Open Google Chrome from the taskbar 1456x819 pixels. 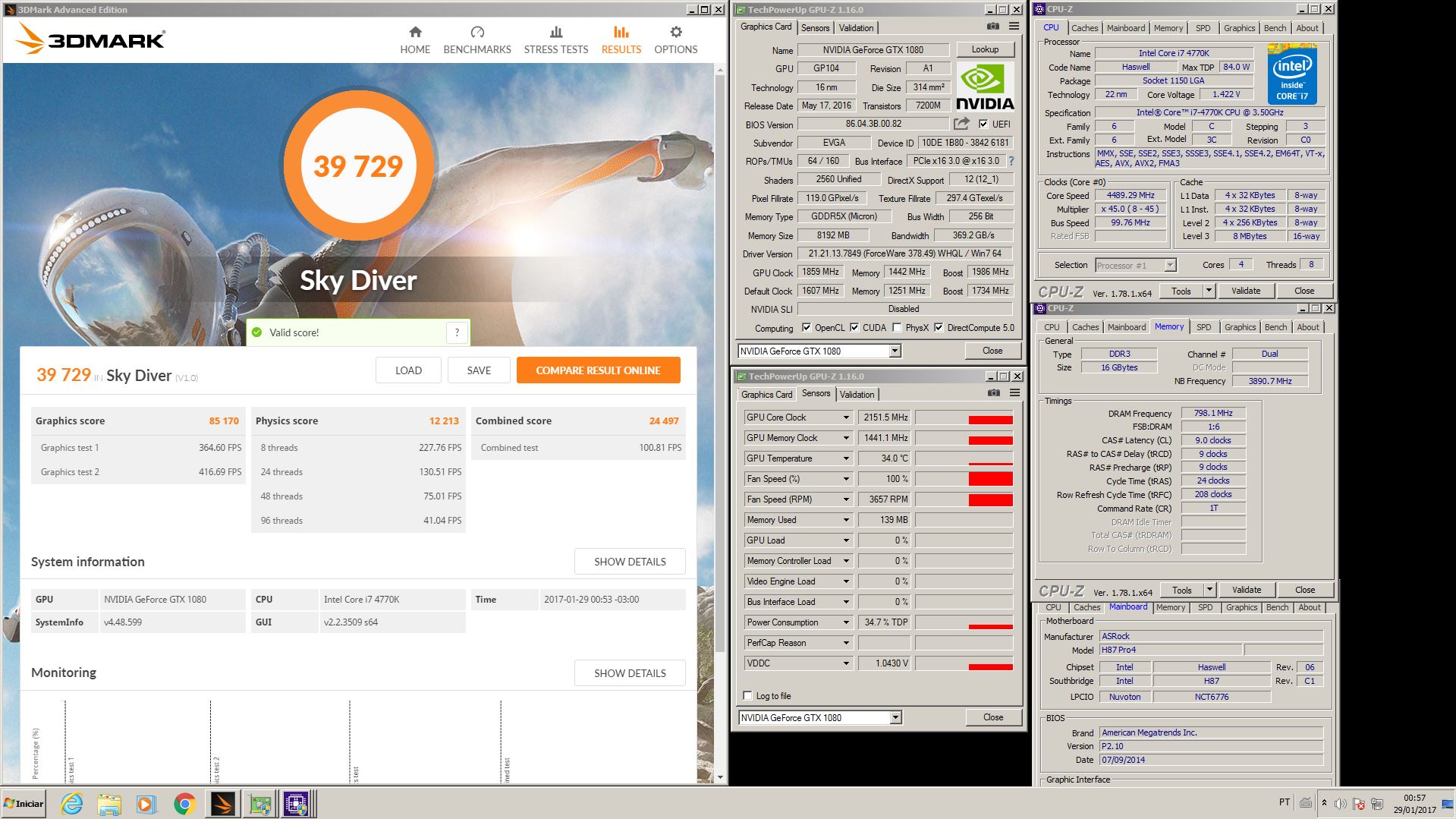pyautogui.click(x=184, y=804)
